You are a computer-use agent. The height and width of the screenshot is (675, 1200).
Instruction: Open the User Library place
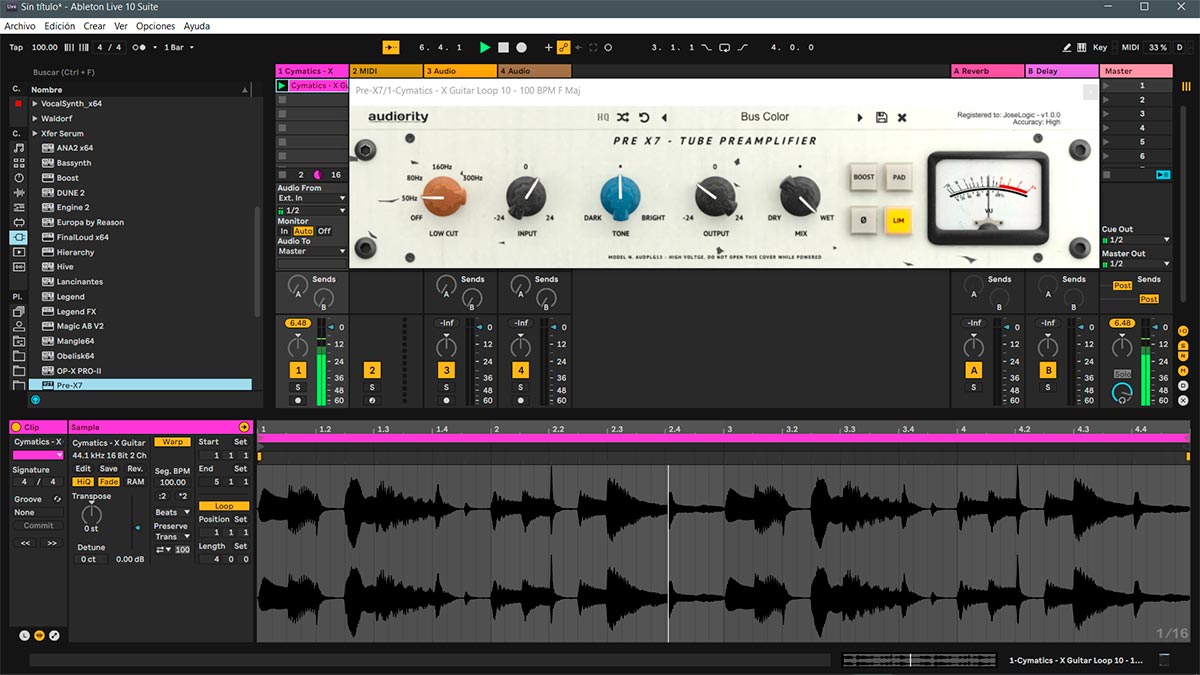coord(19,327)
